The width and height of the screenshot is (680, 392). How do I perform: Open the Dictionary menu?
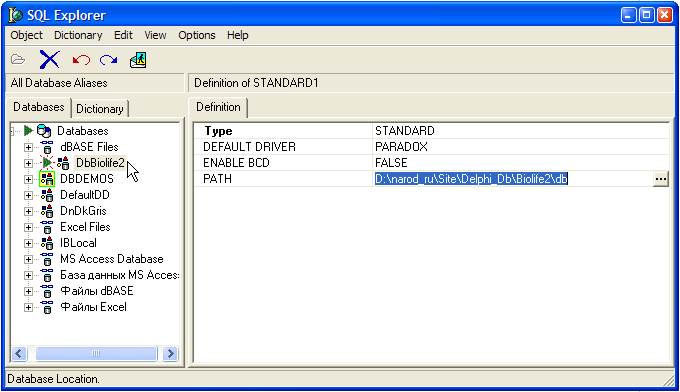pos(78,35)
